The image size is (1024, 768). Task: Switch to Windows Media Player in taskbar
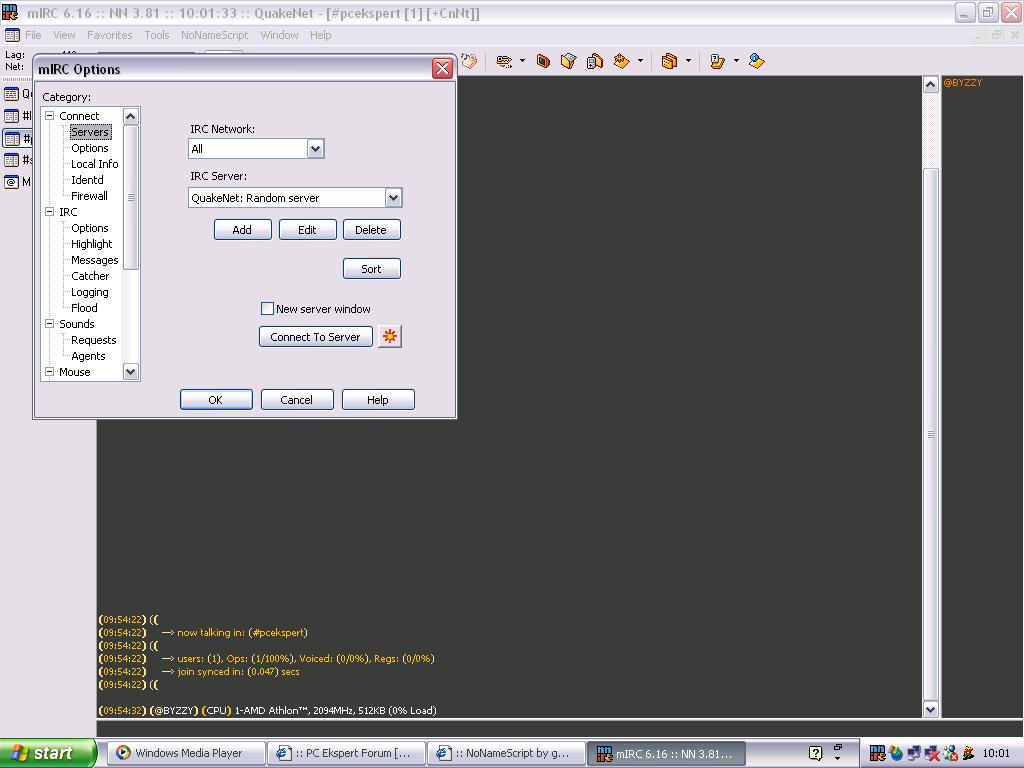[187, 753]
